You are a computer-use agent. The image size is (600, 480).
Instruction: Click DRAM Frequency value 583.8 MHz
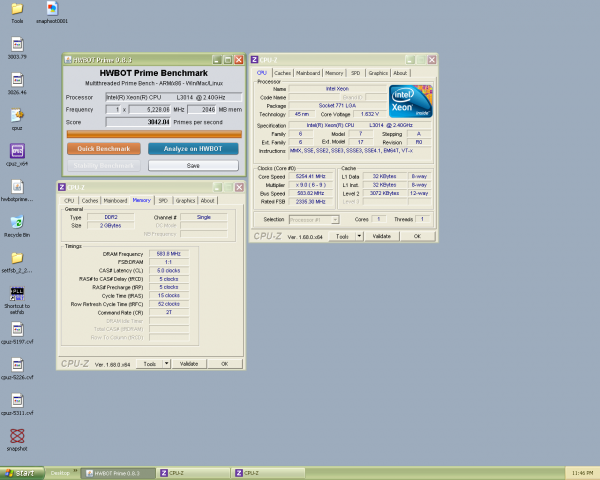tap(169, 254)
